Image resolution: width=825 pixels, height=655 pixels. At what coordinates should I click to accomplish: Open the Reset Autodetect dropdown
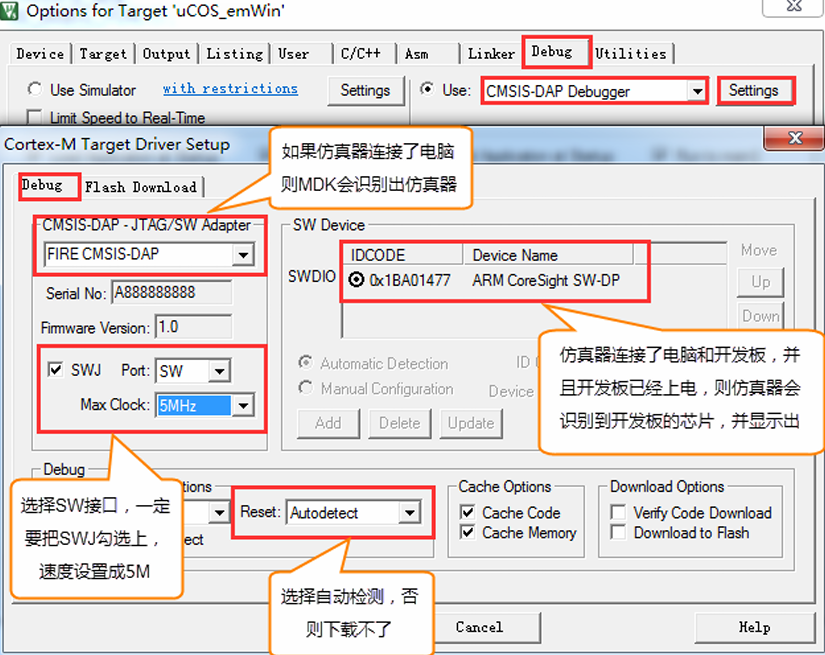[409, 512]
